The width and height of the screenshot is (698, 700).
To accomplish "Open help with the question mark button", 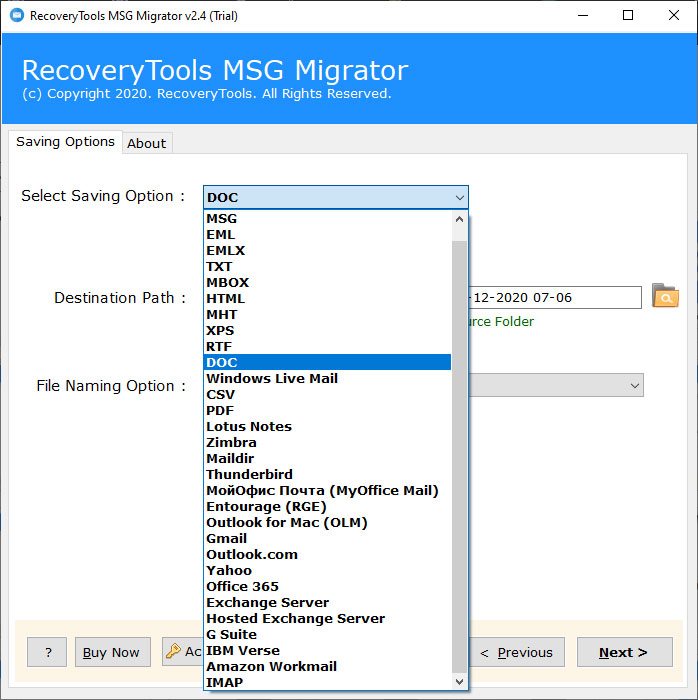I will (x=47, y=652).
